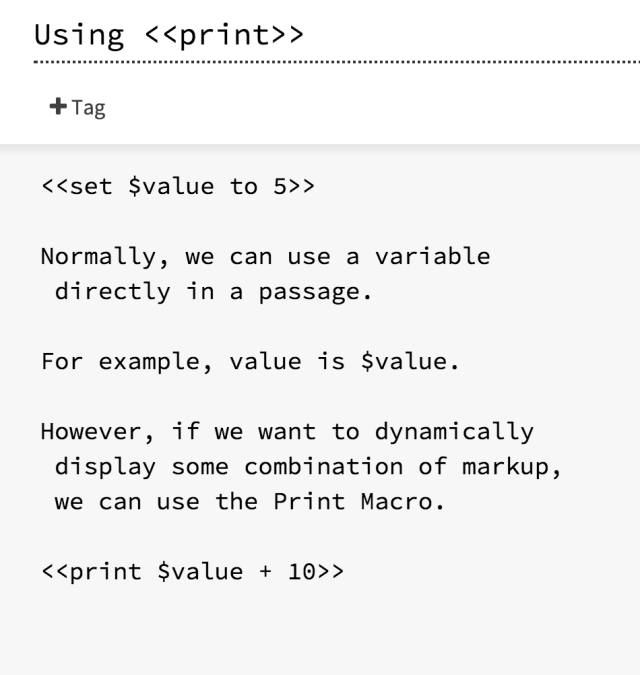Click the empty area below the print macro line
This screenshot has height=675, width=640.
pyautogui.click(x=320, y=630)
